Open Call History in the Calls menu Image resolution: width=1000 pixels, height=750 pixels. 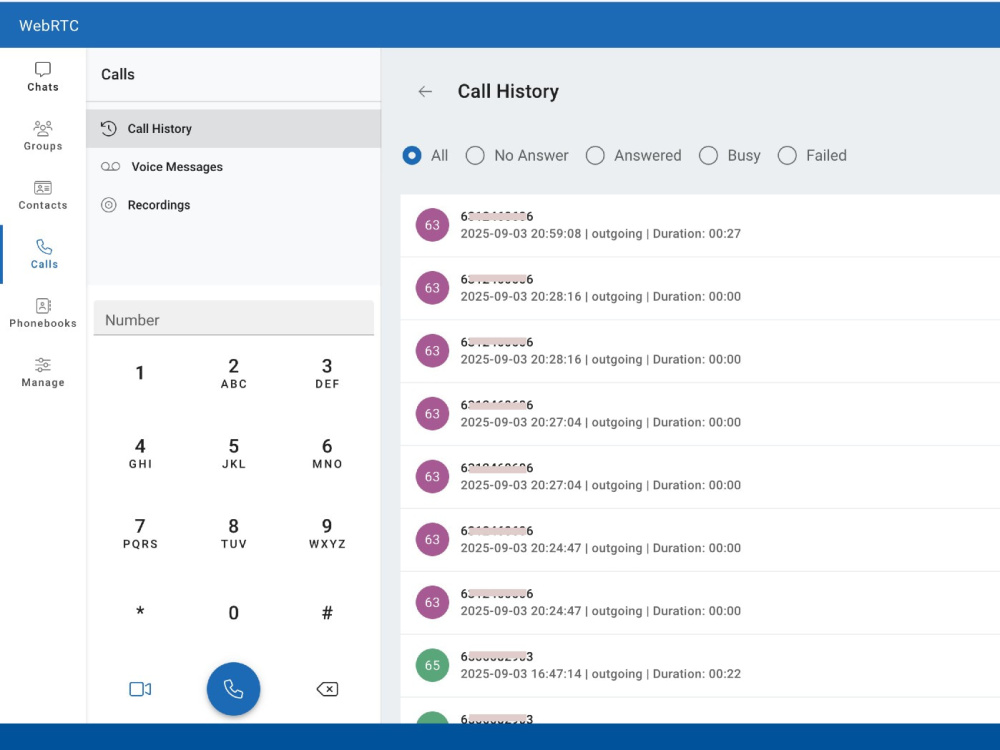tap(233, 129)
